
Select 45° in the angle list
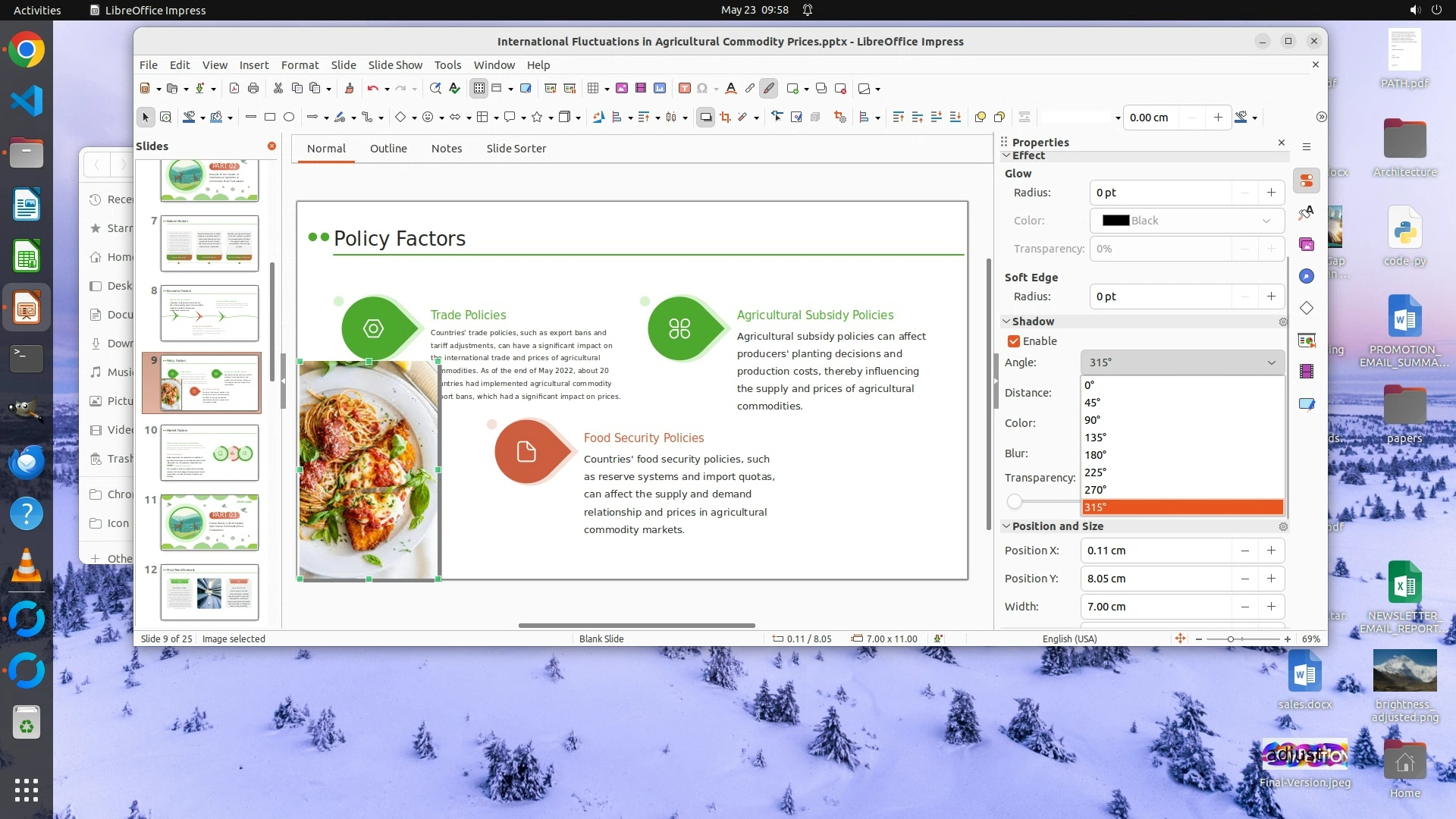coord(1092,403)
